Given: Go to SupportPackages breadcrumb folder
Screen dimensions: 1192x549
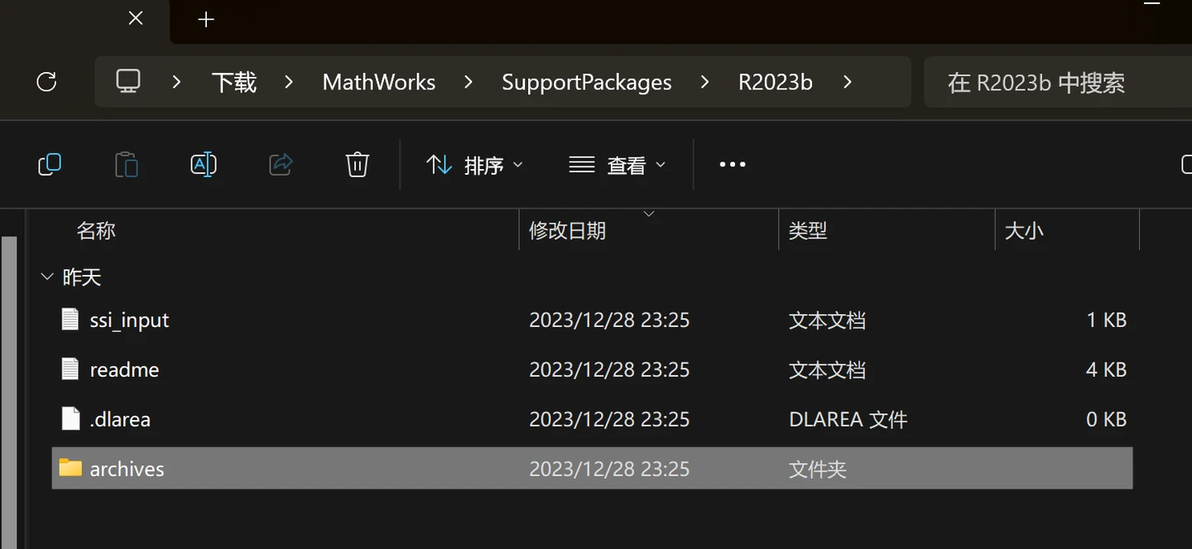Looking at the screenshot, I should 586,82.
